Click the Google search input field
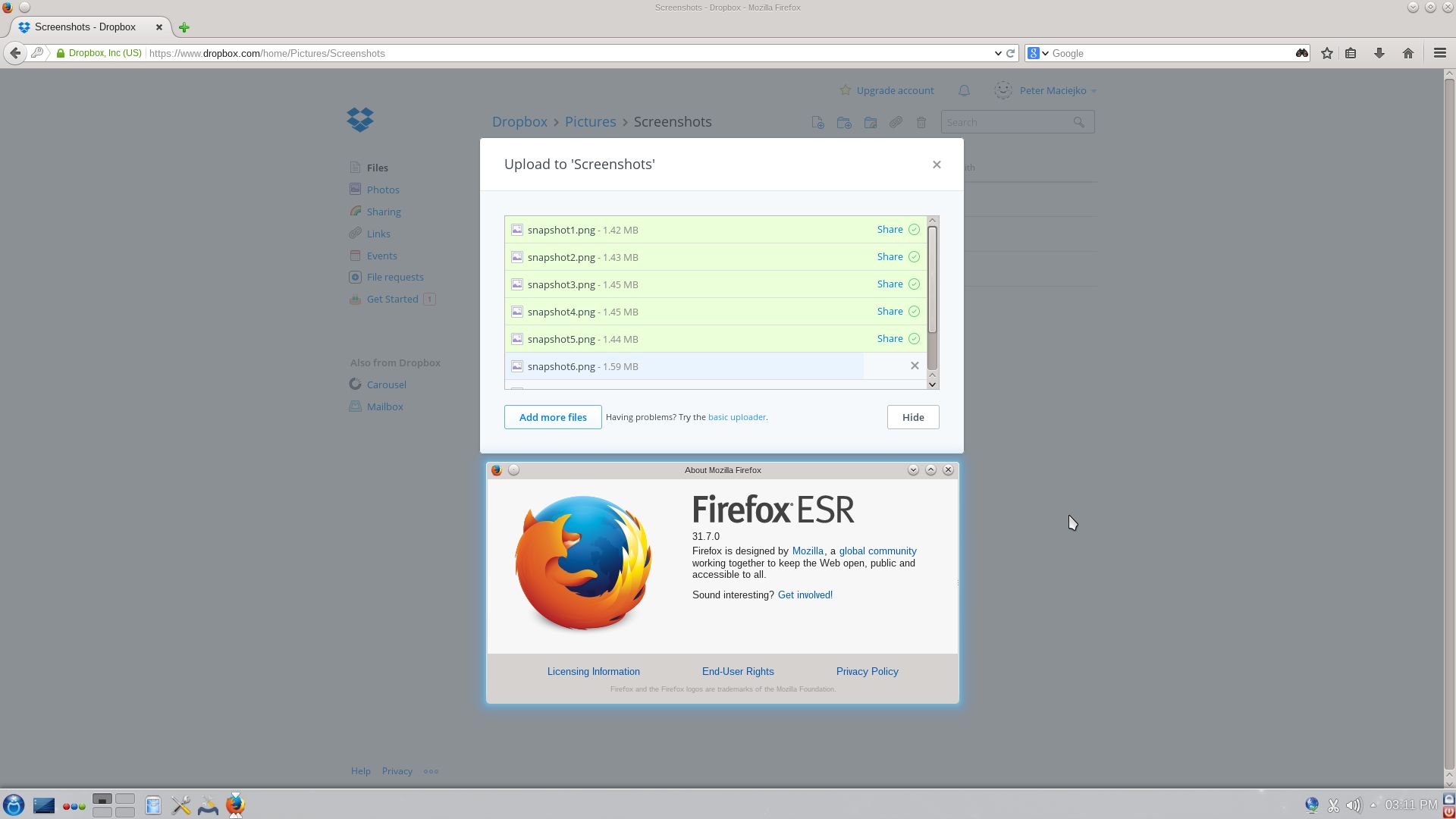The height and width of the screenshot is (819, 1456). tap(1168, 53)
